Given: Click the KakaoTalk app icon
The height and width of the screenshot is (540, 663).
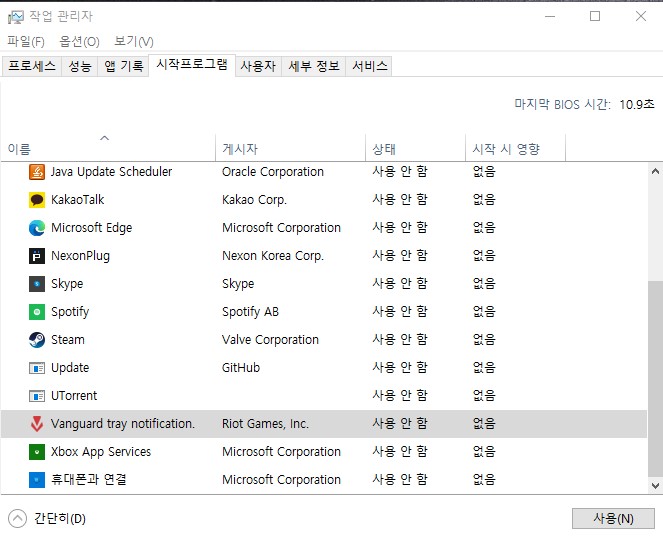Looking at the screenshot, I should (37, 200).
